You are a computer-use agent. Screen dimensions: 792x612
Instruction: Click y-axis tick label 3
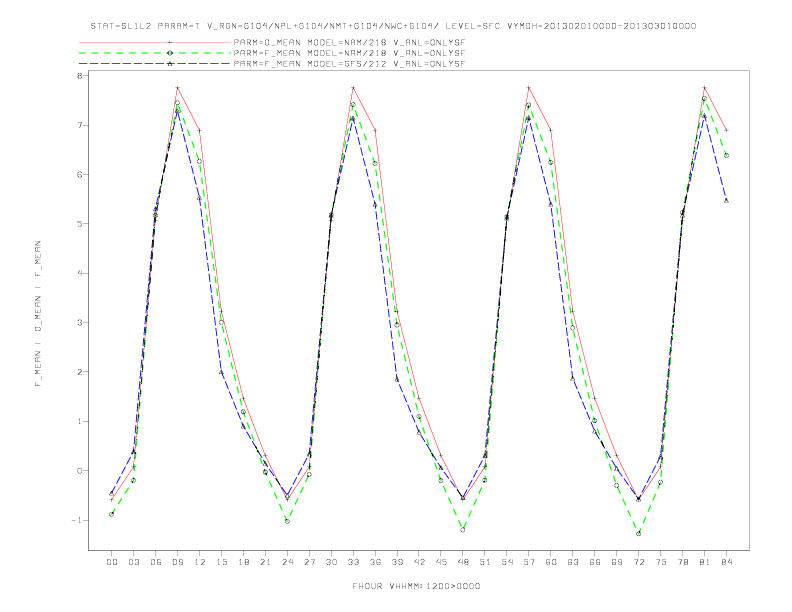pos(79,323)
